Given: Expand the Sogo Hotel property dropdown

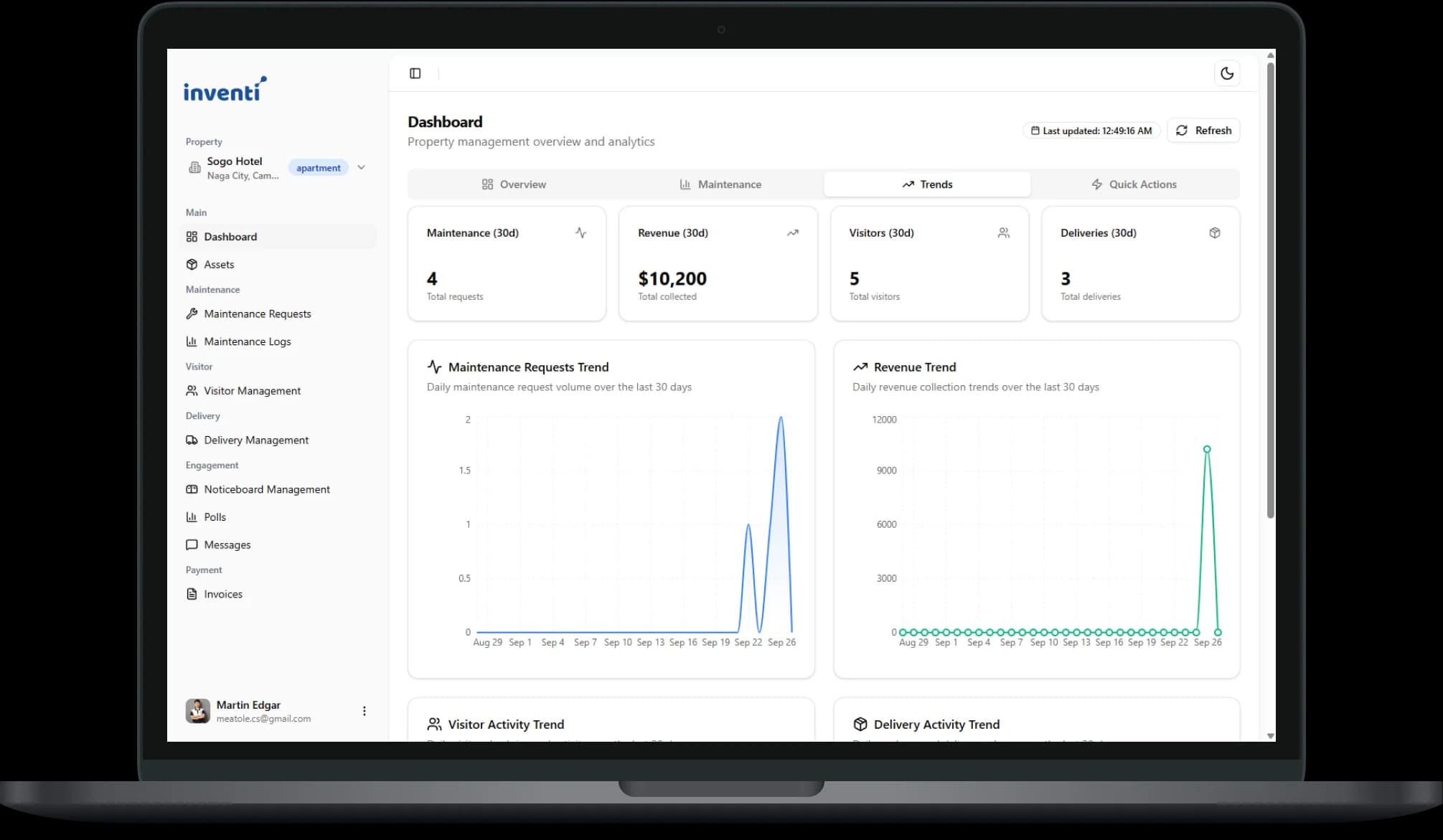Looking at the screenshot, I should 361,167.
